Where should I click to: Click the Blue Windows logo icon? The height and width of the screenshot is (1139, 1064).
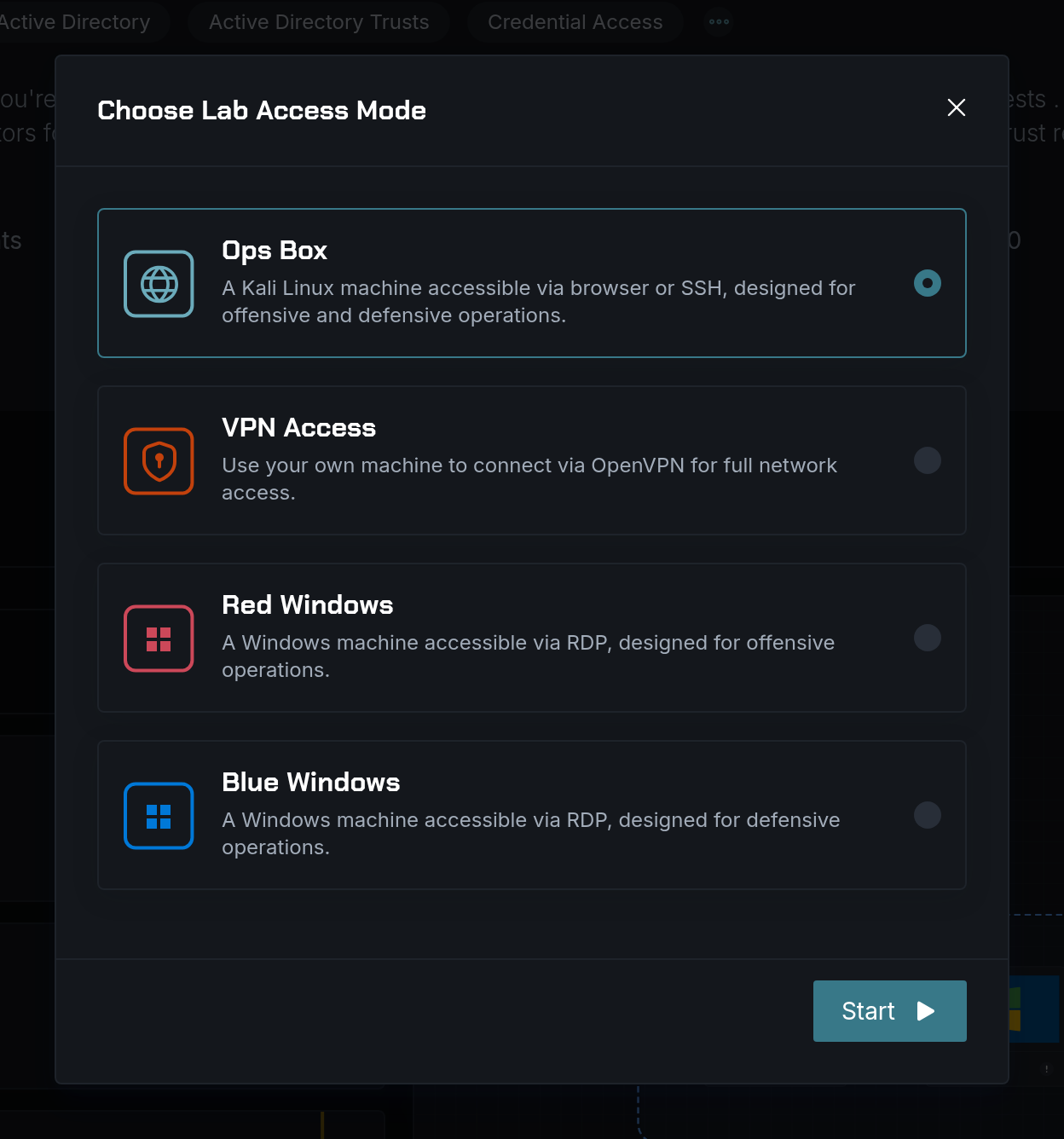pos(159,816)
